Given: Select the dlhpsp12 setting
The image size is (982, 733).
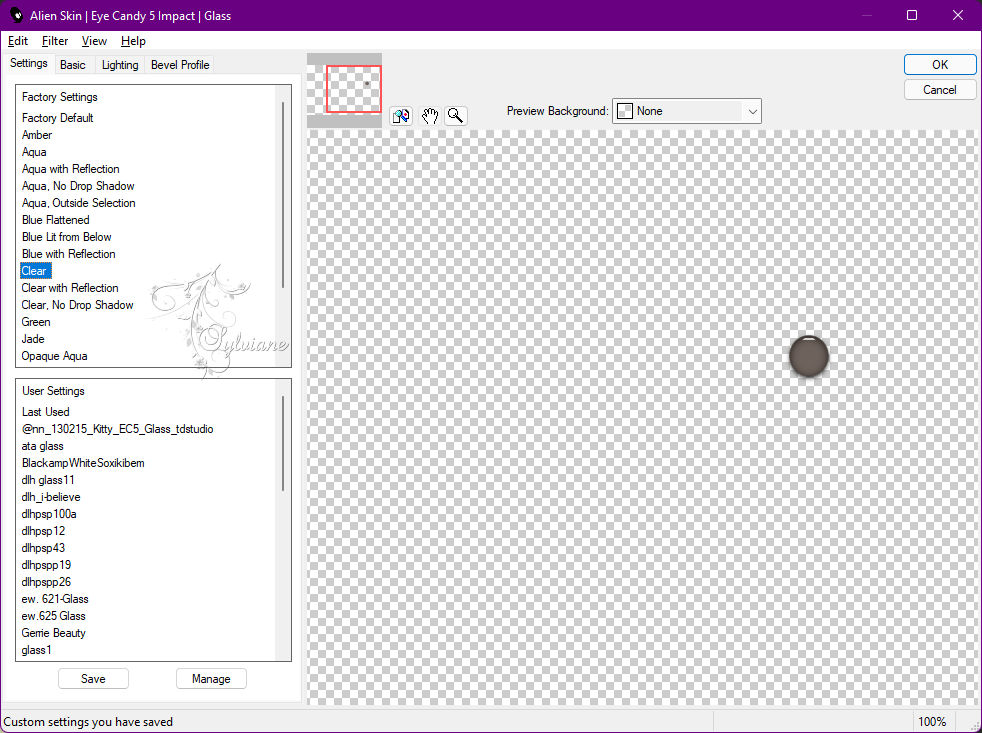Looking at the screenshot, I should tap(43, 531).
